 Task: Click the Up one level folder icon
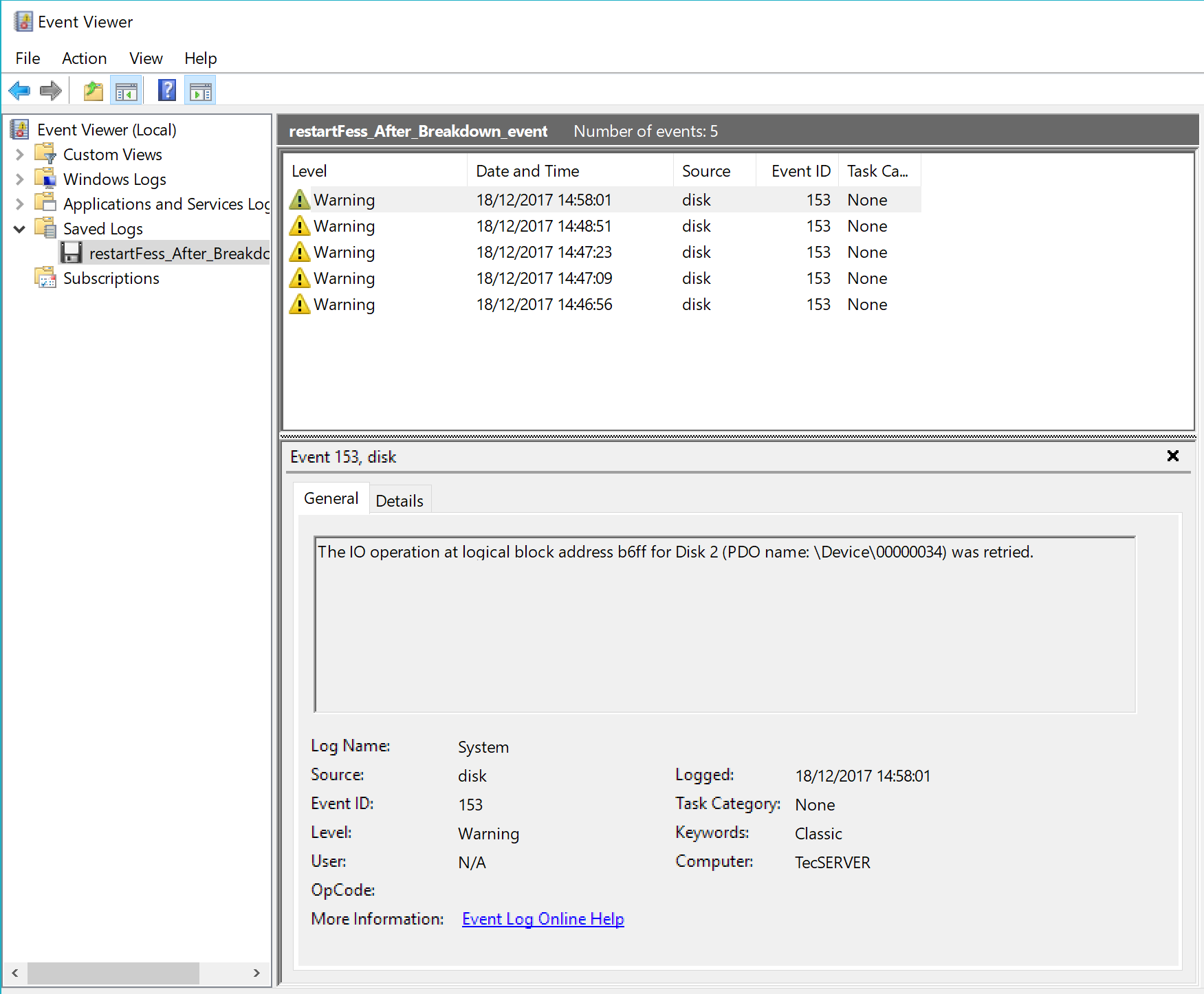pyautogui.click(x=93, y=91)
